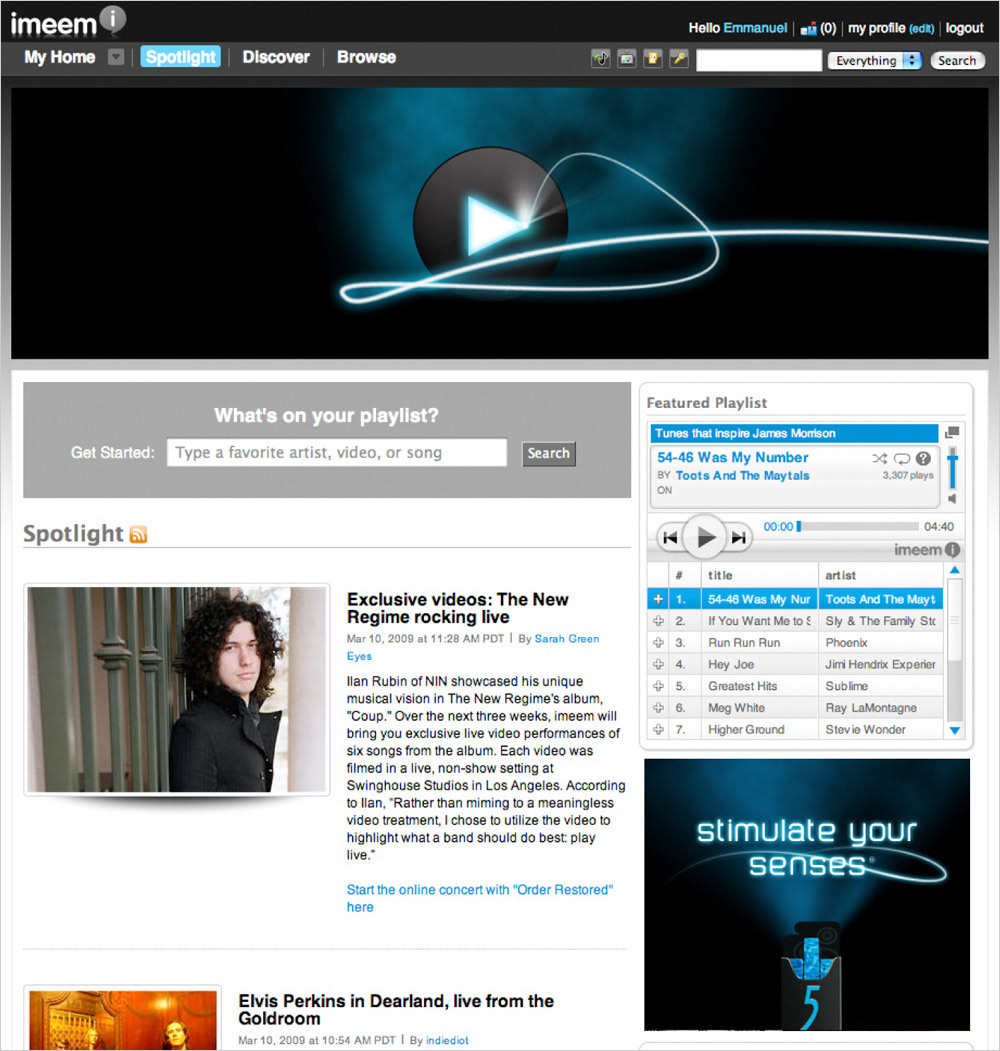Click the microphone icon in the navigation bar
This screenshot has width=1000, height=1051.
click(x=679, y=59)
